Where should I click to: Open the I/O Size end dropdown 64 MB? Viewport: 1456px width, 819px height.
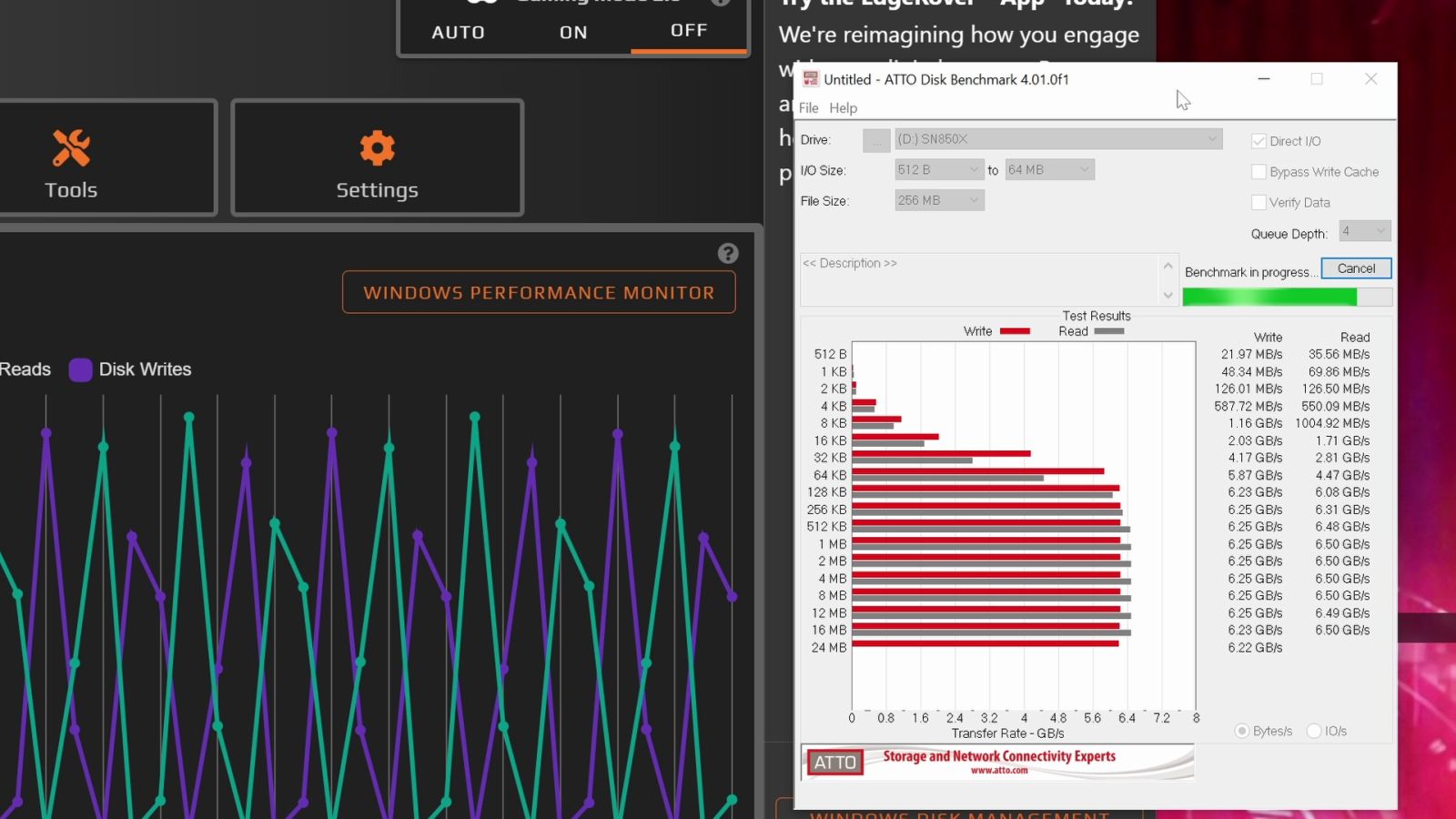(1049, 170)
